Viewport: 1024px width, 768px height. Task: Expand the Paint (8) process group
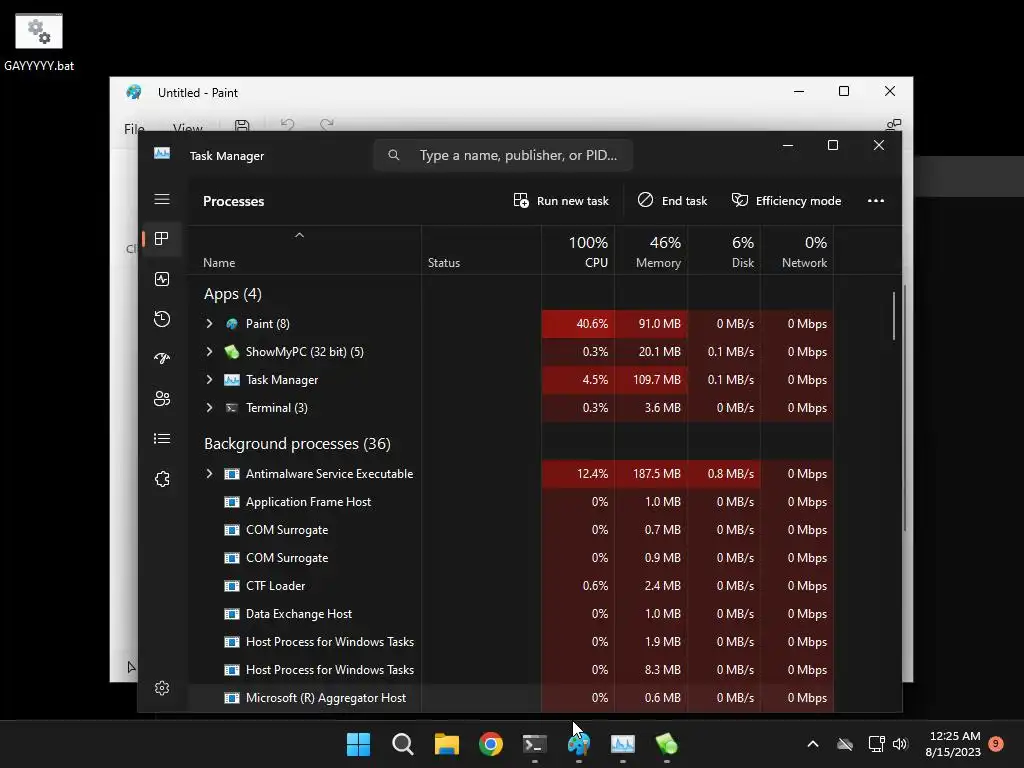[209, 324]
